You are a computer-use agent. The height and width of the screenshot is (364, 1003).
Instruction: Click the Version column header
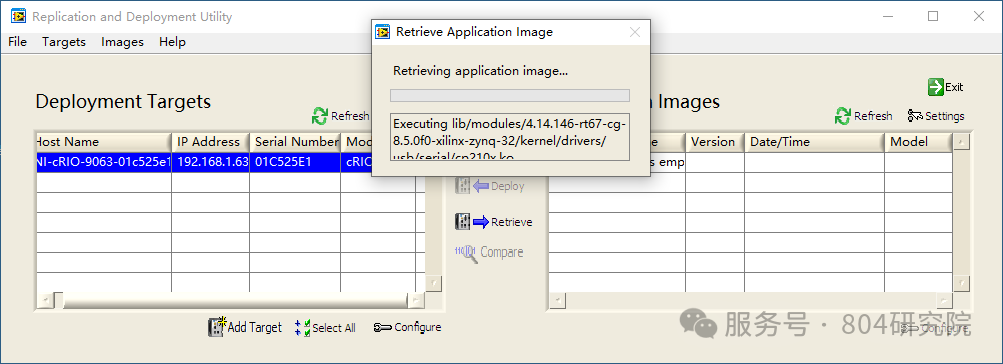(x=715, y=142)
